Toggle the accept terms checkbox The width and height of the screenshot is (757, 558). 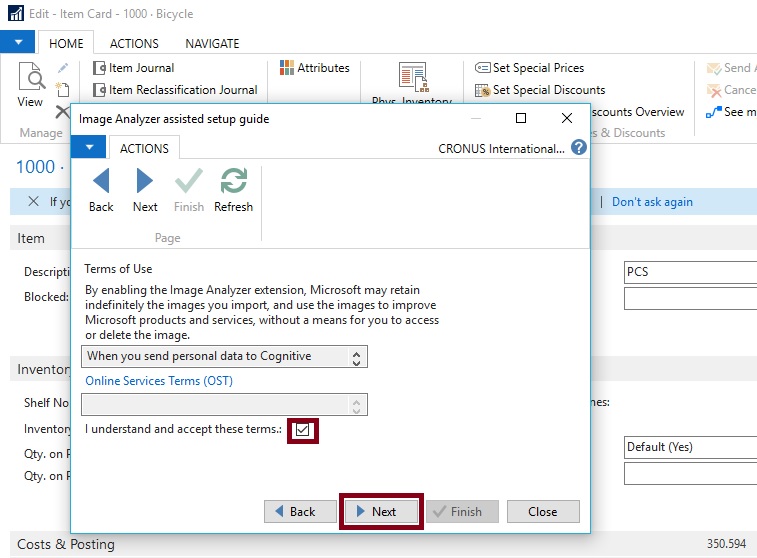pos(303,430)
